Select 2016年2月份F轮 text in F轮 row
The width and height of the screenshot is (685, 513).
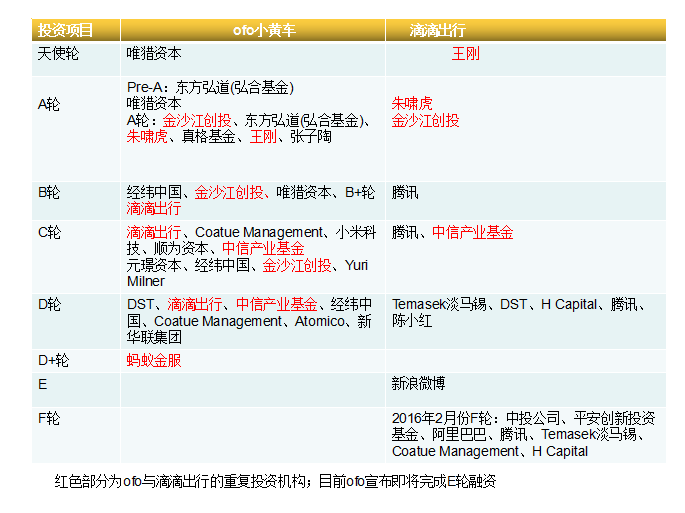click(x=442, y=418)
